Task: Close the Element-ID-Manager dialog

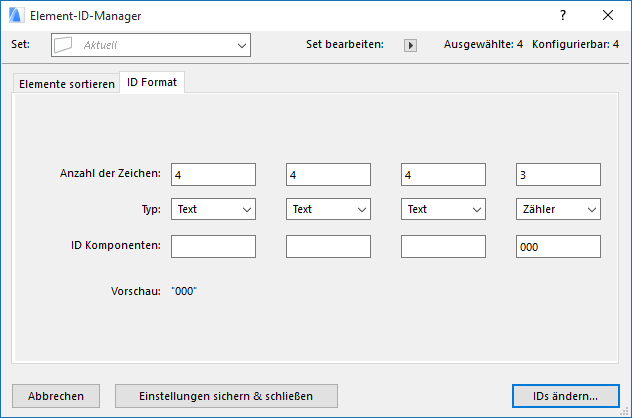Action: click(x=608, y=15)
